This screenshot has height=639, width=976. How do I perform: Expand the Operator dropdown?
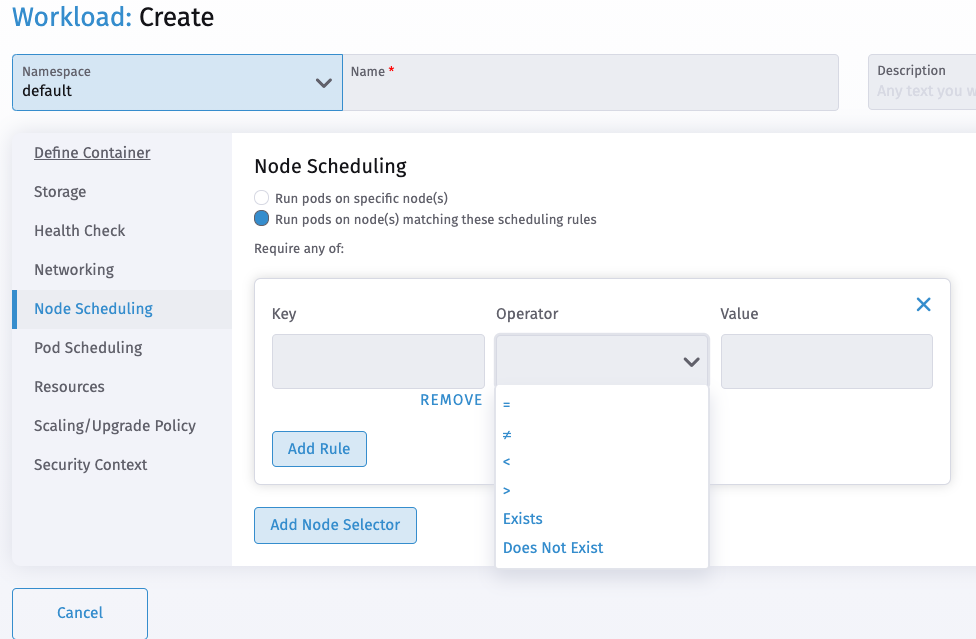(690, 361)
